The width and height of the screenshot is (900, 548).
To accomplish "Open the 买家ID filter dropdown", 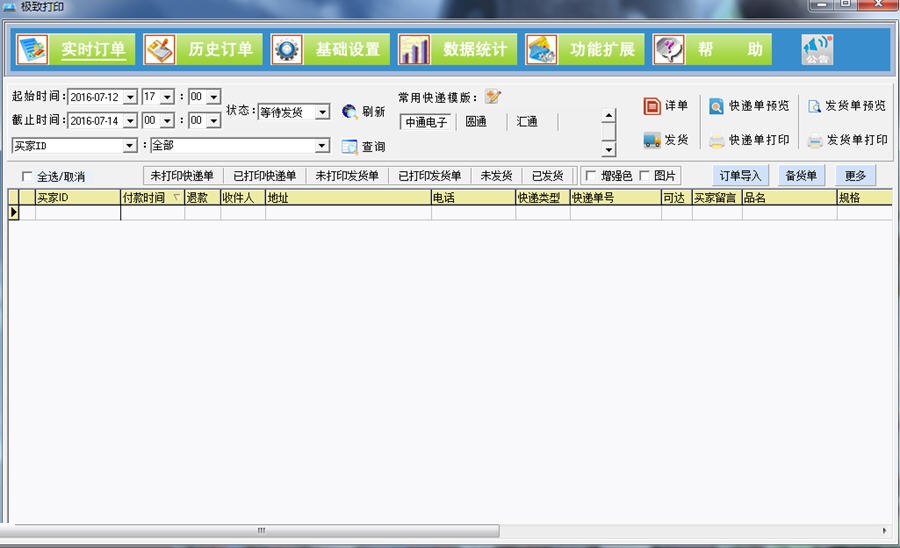I will pos(130,146).
